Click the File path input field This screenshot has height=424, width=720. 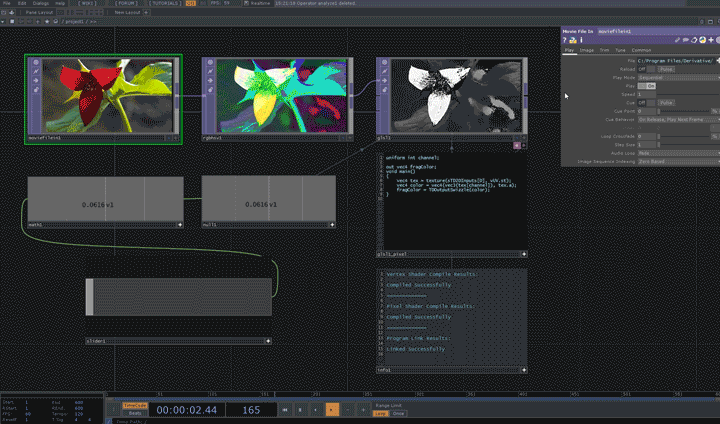click(x=676, y=61)
